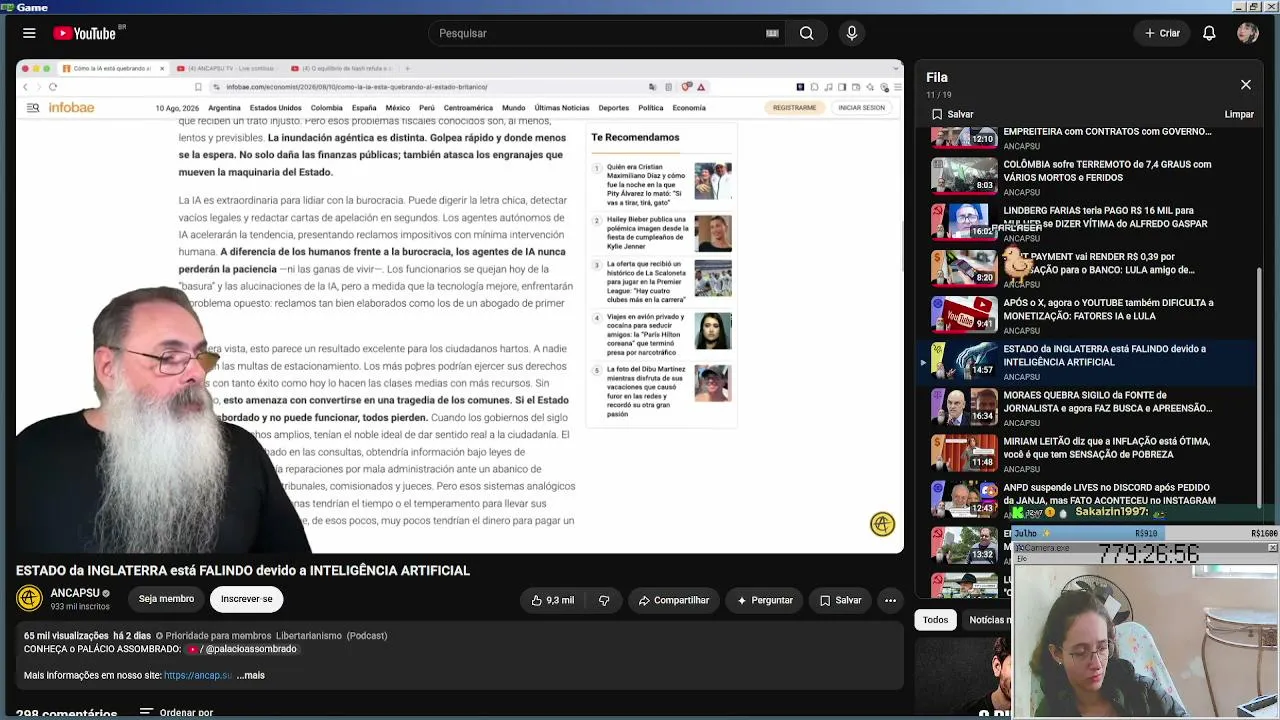Dislike the video with thumbs-down
The image size is (1280, 720).
(x=604, y=600)
